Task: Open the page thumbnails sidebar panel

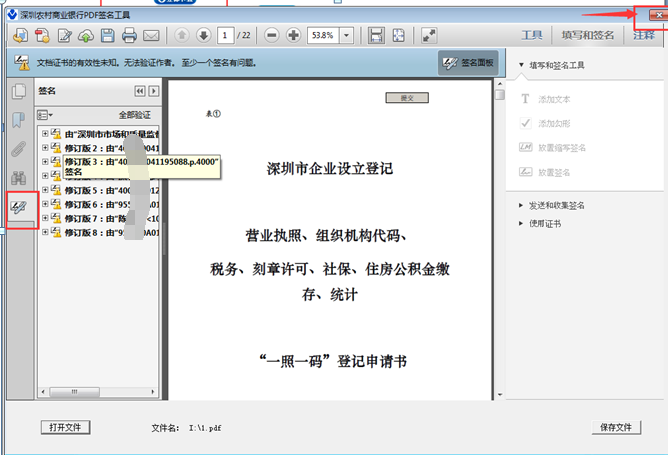Action: 19,93
